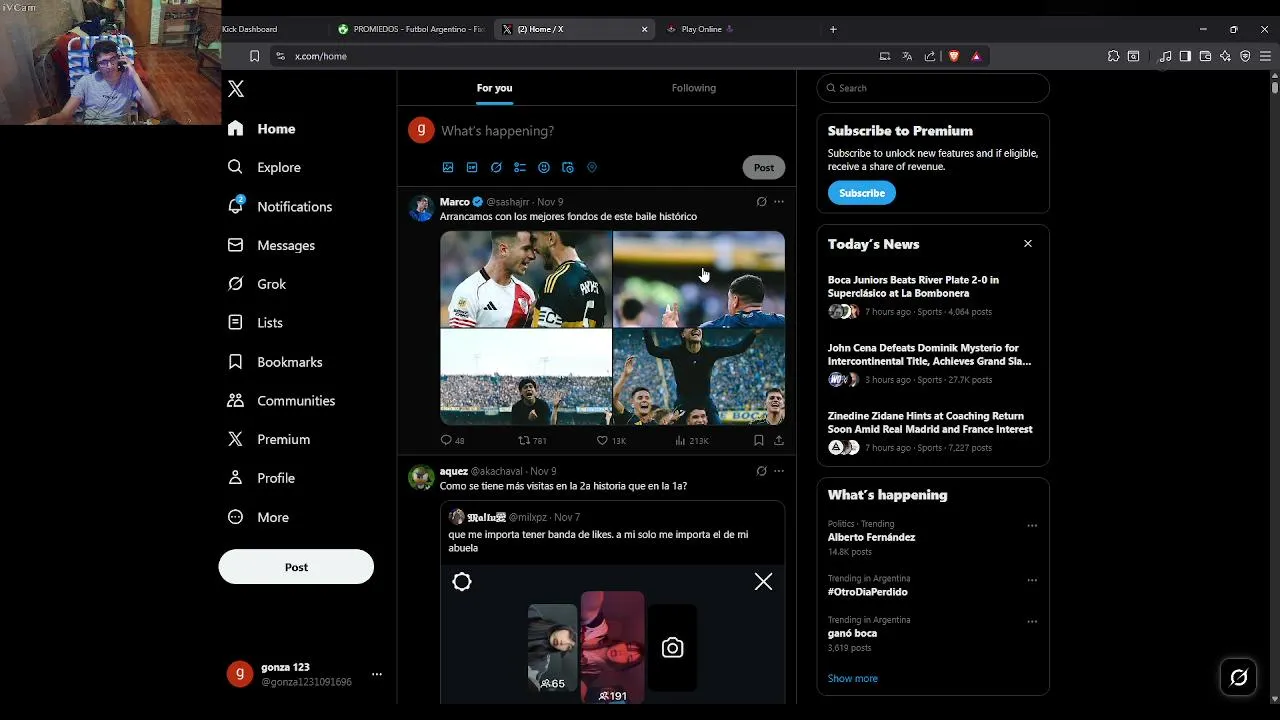
Task: Open Boca Juniors Beats River Plate news
Action: point(933,296)
